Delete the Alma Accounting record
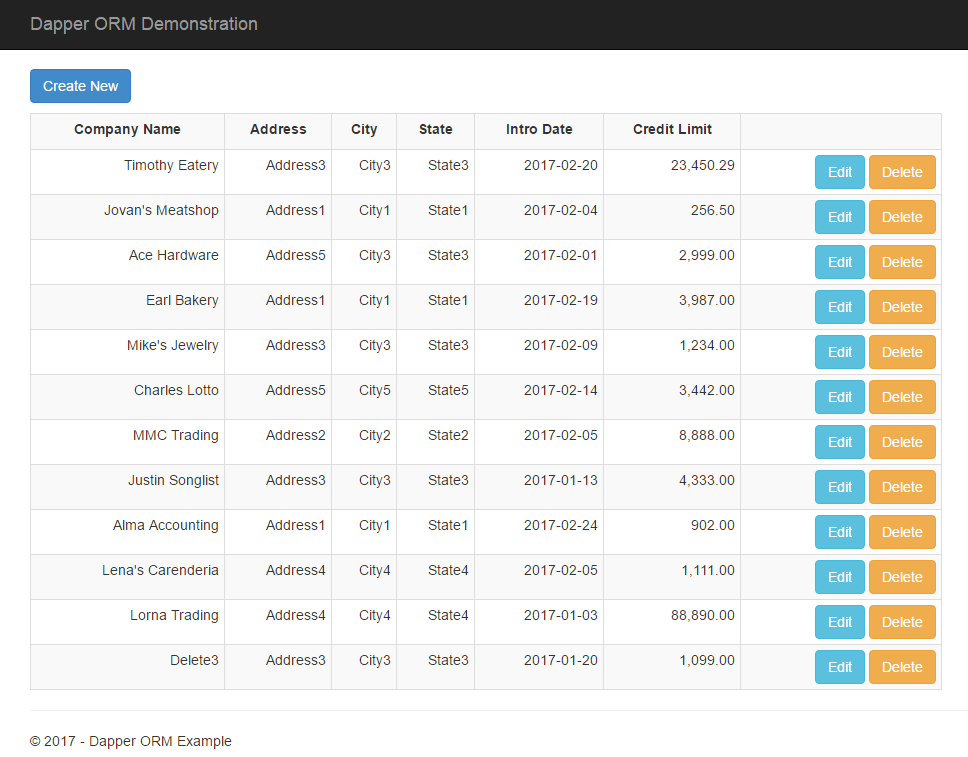The height and width of the screenshot is (757, 968). 901,532
